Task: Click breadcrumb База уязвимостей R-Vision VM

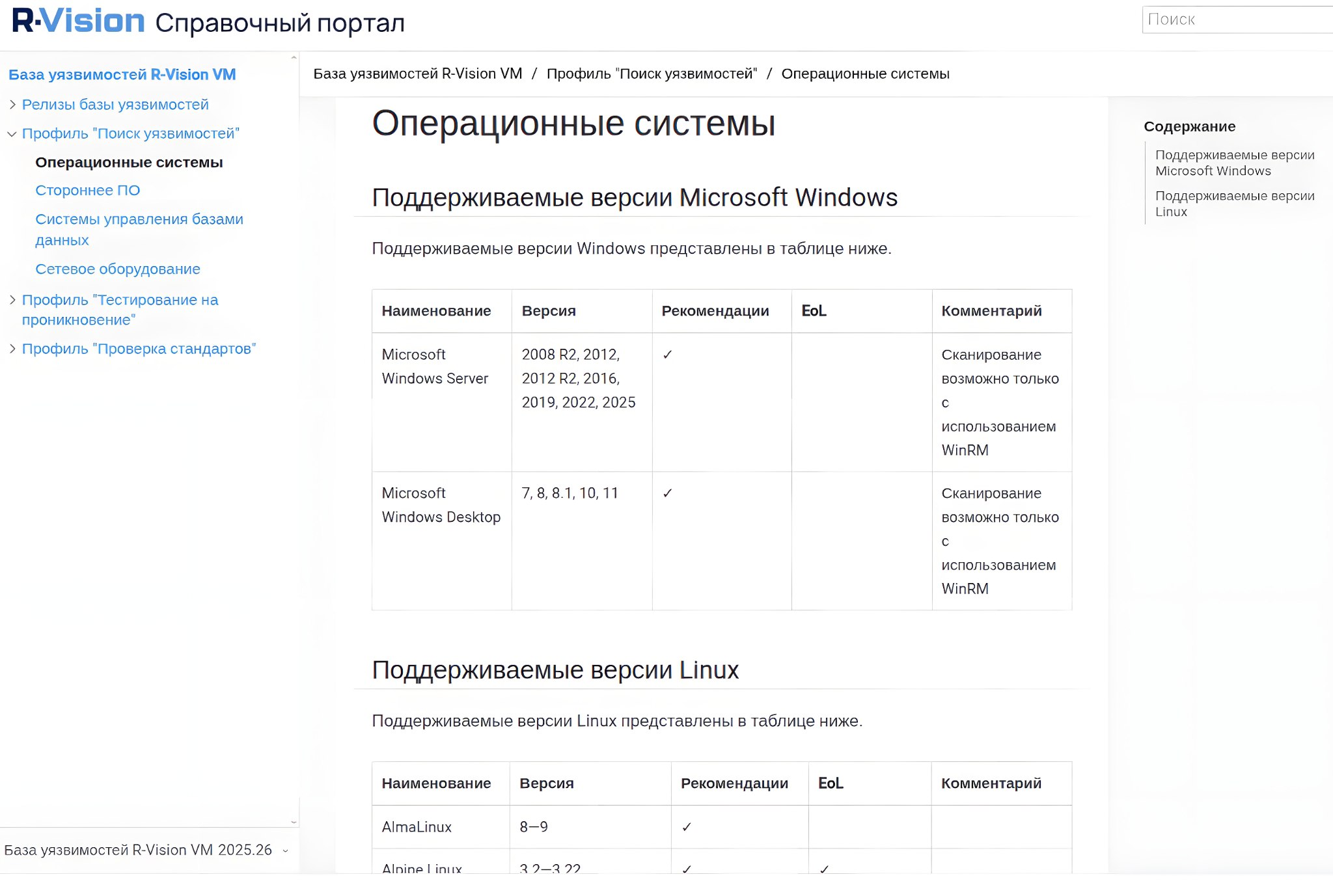Action: click(418, 74)
